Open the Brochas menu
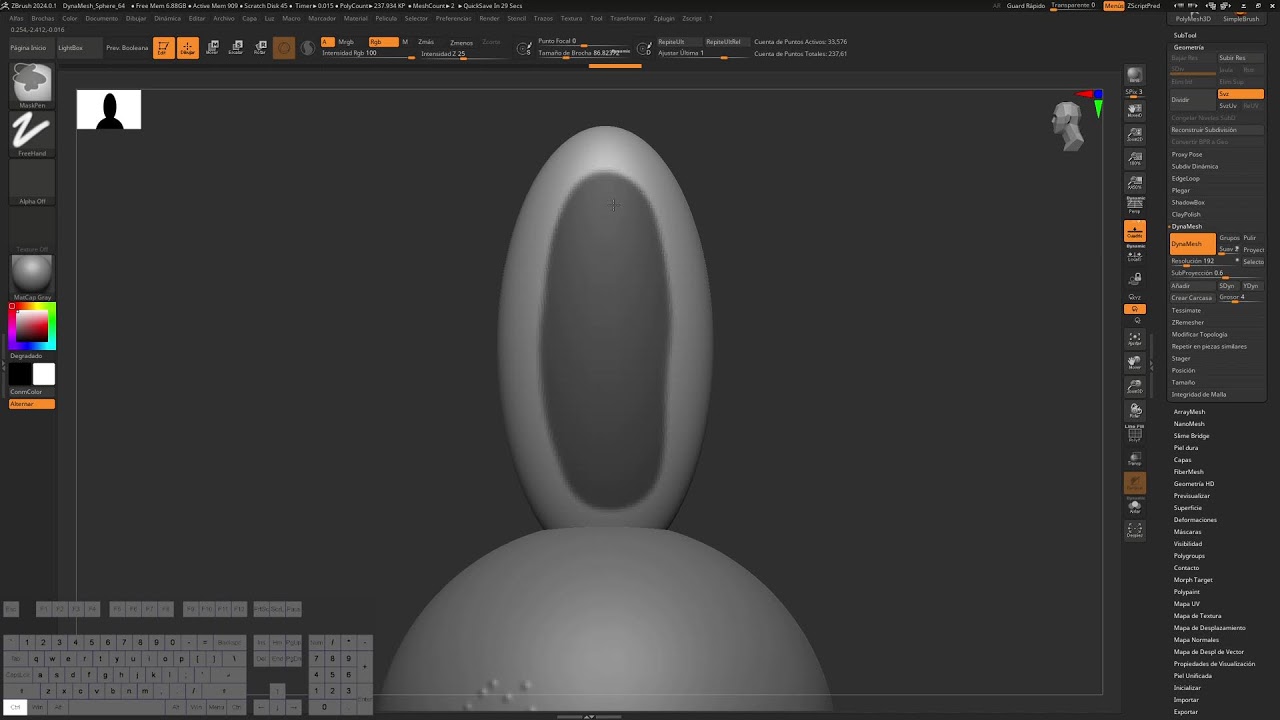 43,18
